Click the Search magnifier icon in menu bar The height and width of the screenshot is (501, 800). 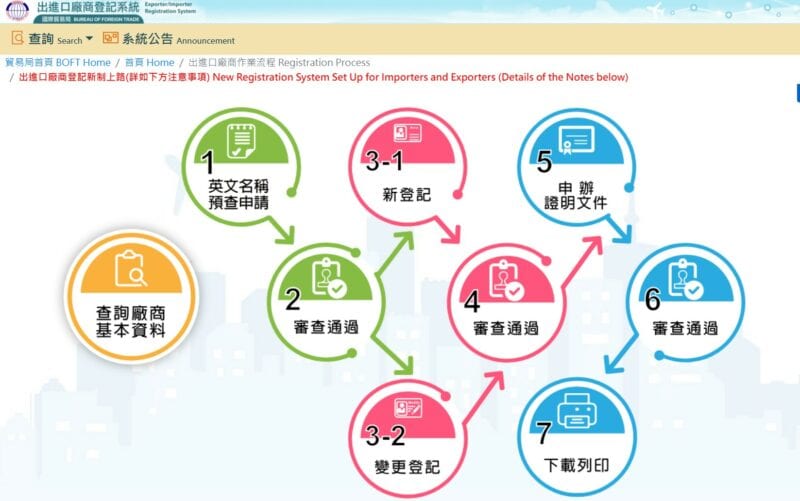(17, 38)
